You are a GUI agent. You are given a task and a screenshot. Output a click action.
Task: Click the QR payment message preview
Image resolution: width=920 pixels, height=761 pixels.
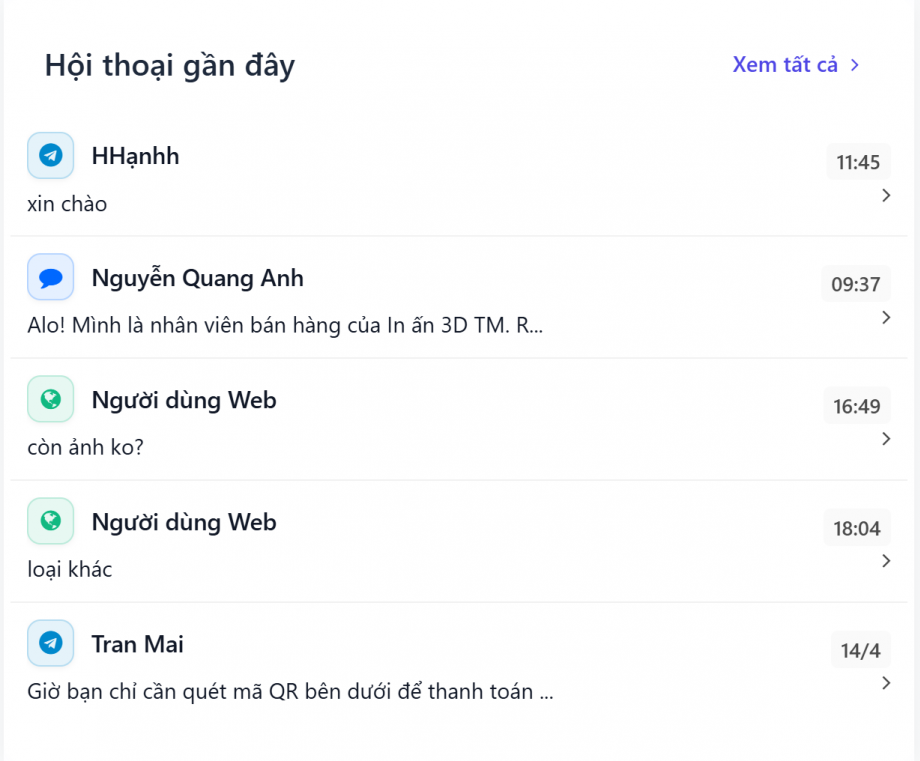click(290, 692)
